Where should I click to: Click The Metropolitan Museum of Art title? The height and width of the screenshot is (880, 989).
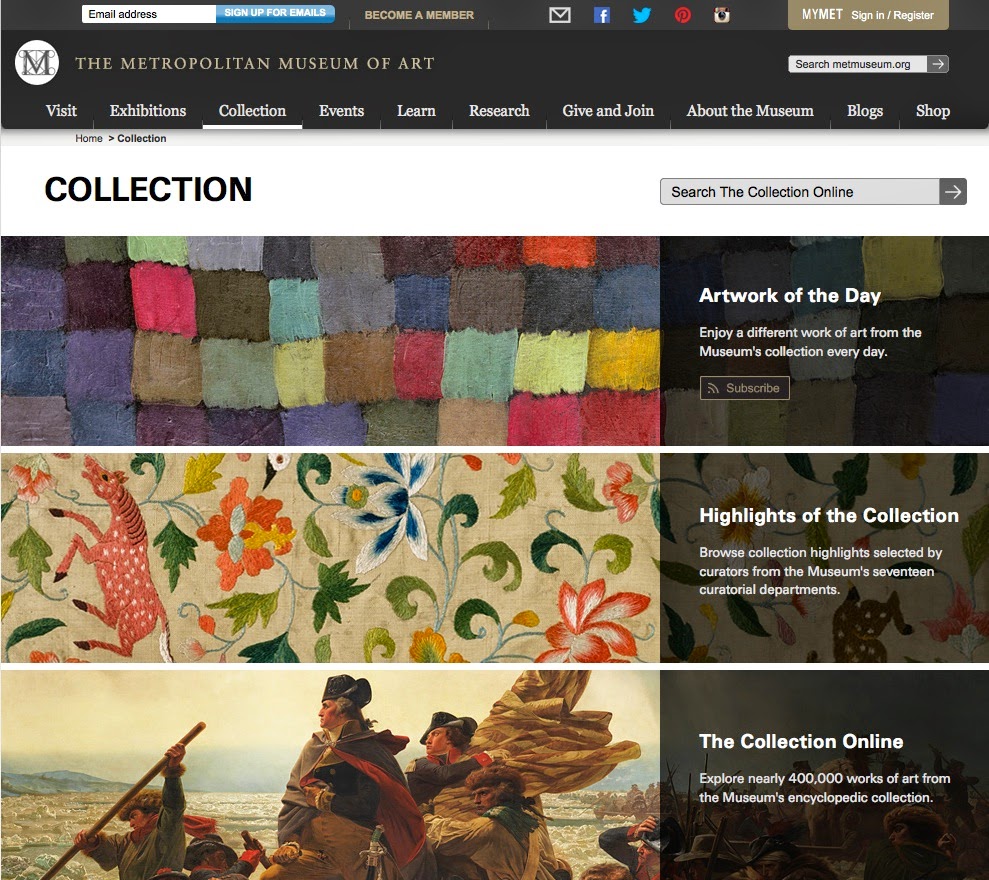255,63
